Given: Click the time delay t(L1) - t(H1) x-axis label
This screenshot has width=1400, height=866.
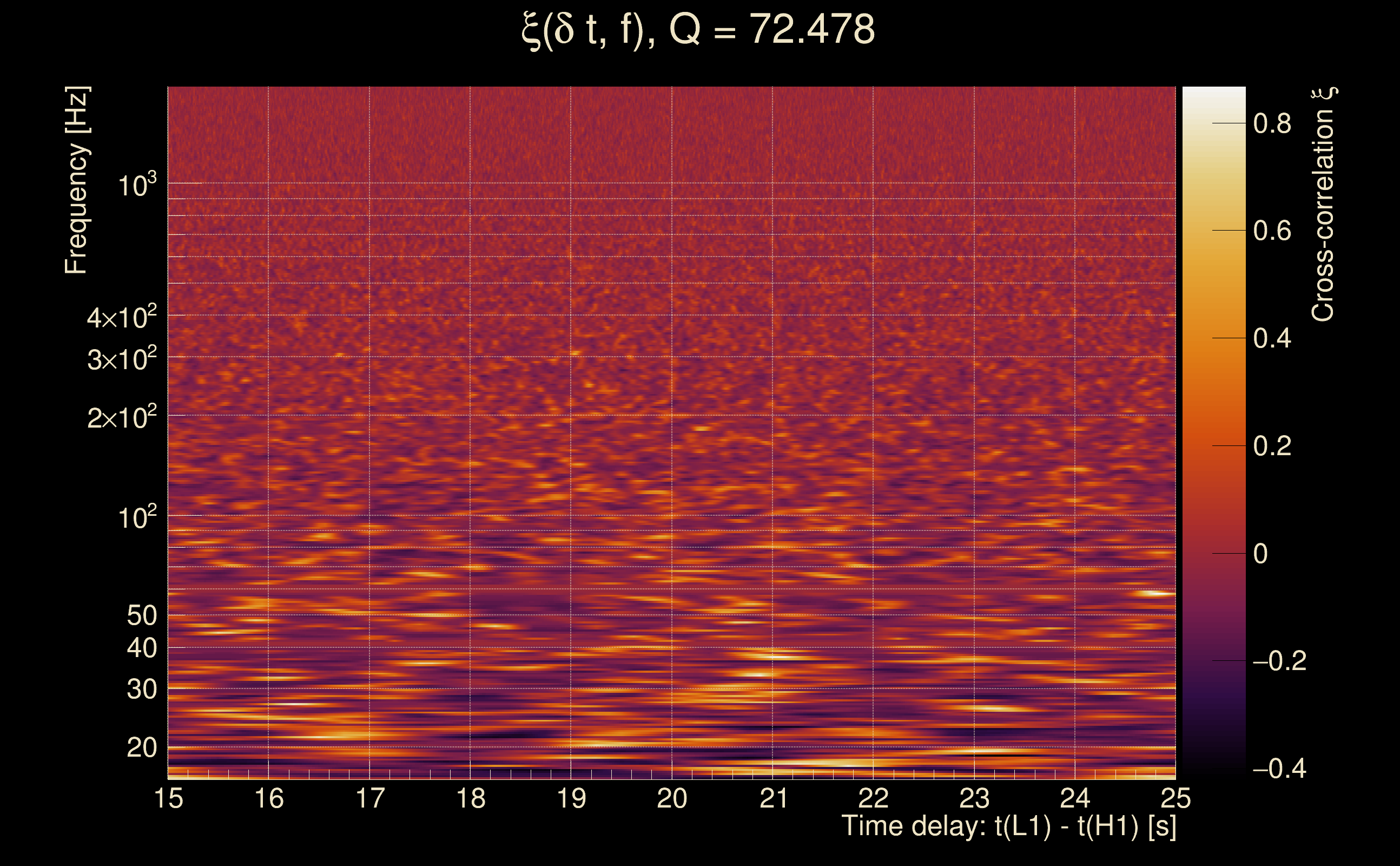Looking at the screenshot, I should 1008,826.
